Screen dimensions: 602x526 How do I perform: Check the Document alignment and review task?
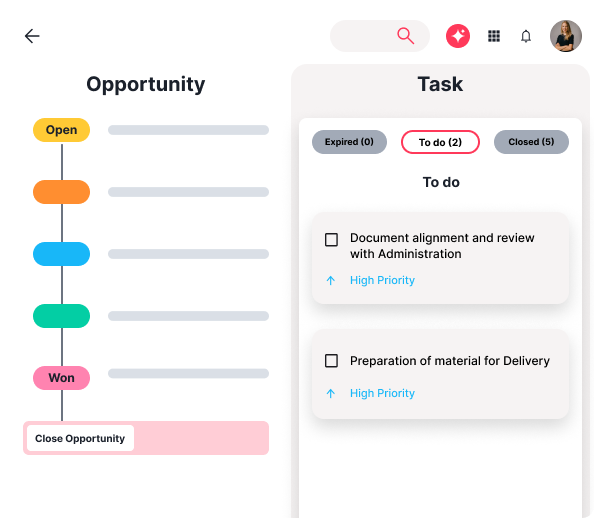tap(332, 240)
